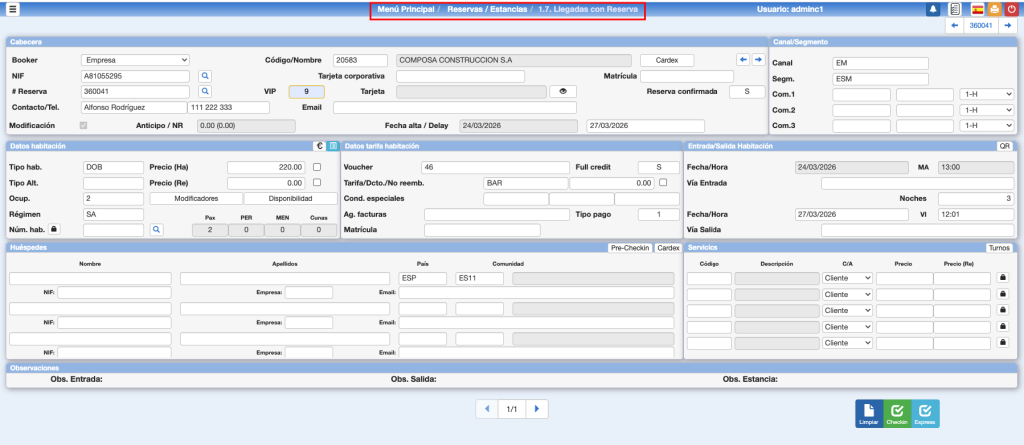Click the green Checkin button

[897, 413]
